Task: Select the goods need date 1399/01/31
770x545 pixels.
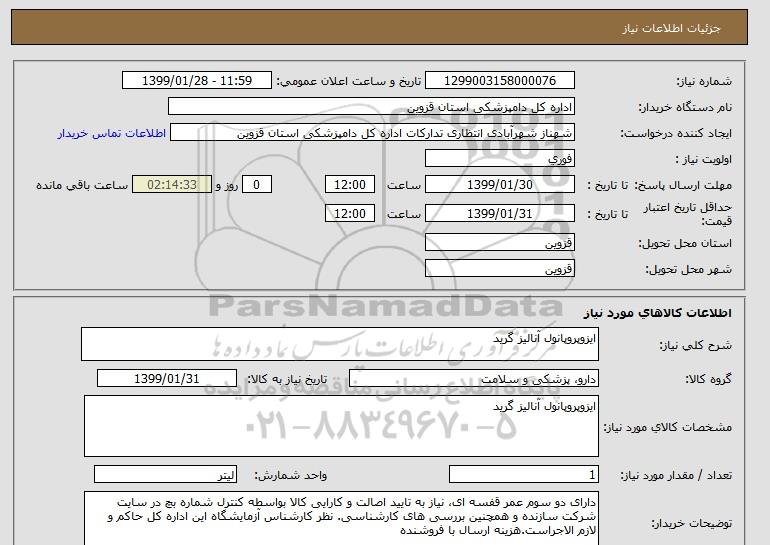Action: (167, 379)
